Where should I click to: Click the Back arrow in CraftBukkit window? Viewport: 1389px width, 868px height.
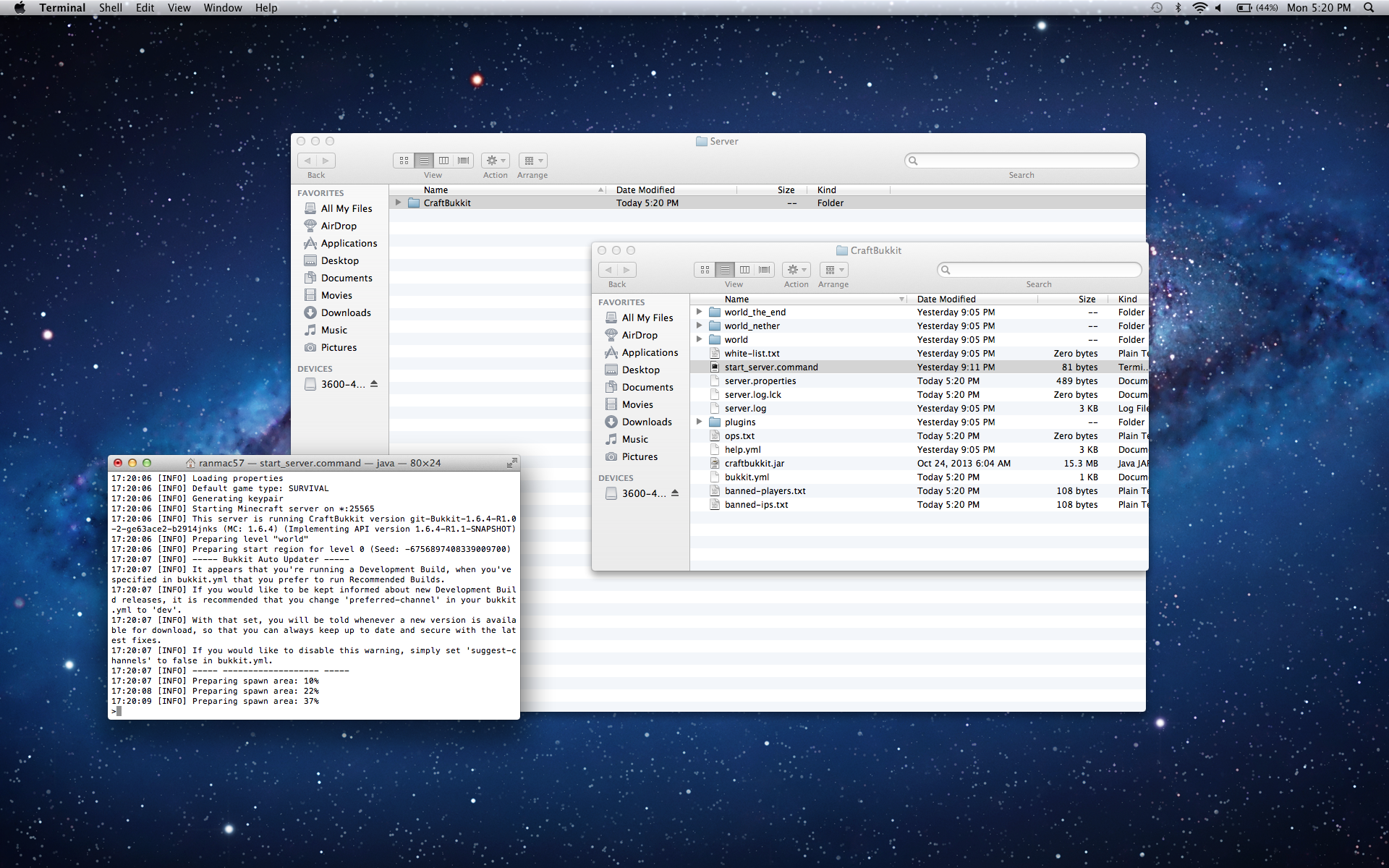coord(608,270)
